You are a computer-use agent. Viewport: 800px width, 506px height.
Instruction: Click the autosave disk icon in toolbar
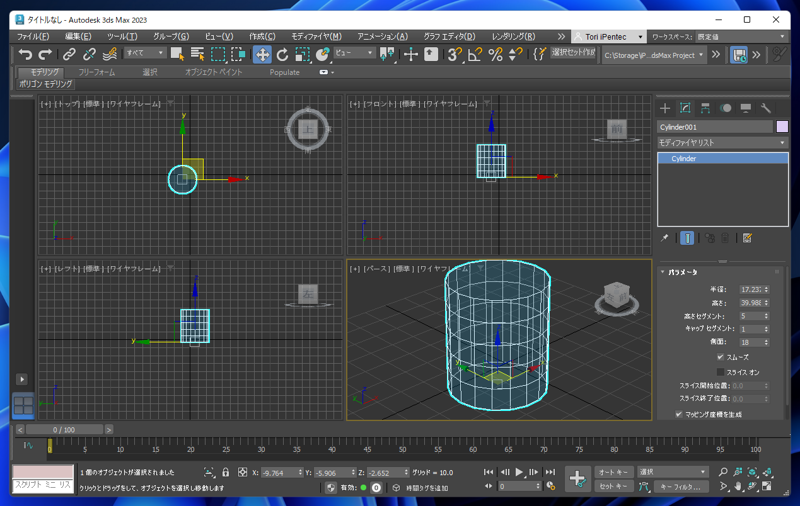pyautogui.click(x=739, y=55)
